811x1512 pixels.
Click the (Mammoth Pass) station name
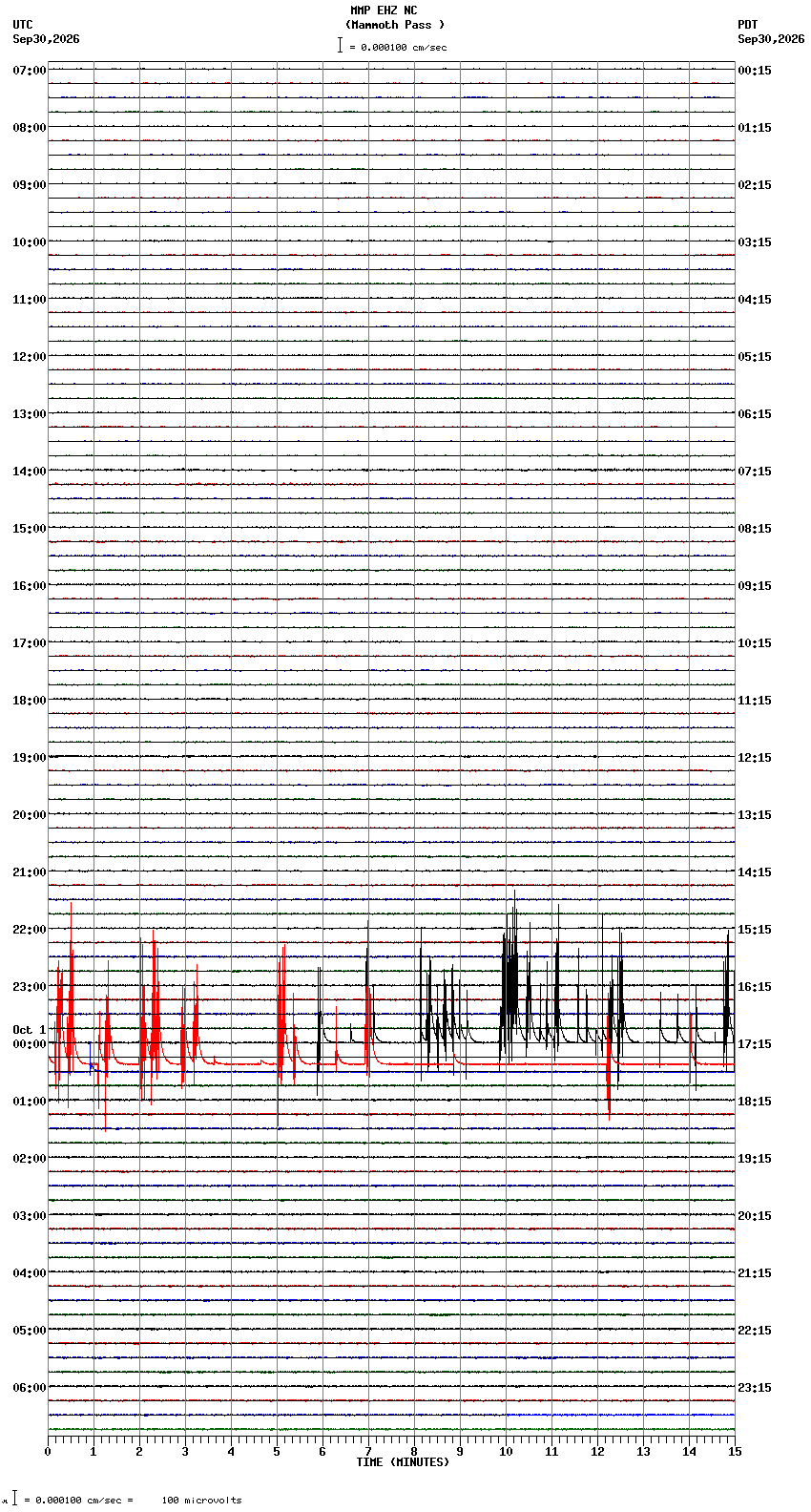click(395, 25)
